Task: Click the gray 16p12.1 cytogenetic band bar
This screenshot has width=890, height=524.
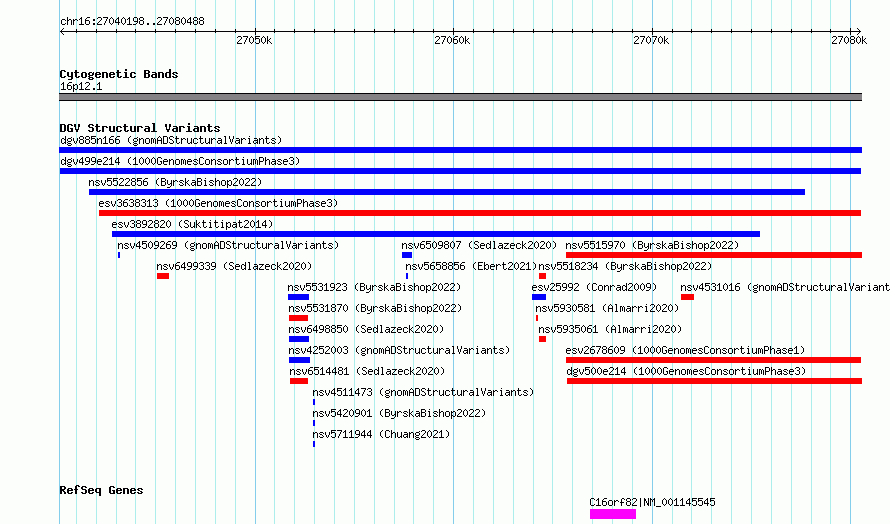Action: coord(460,97)
